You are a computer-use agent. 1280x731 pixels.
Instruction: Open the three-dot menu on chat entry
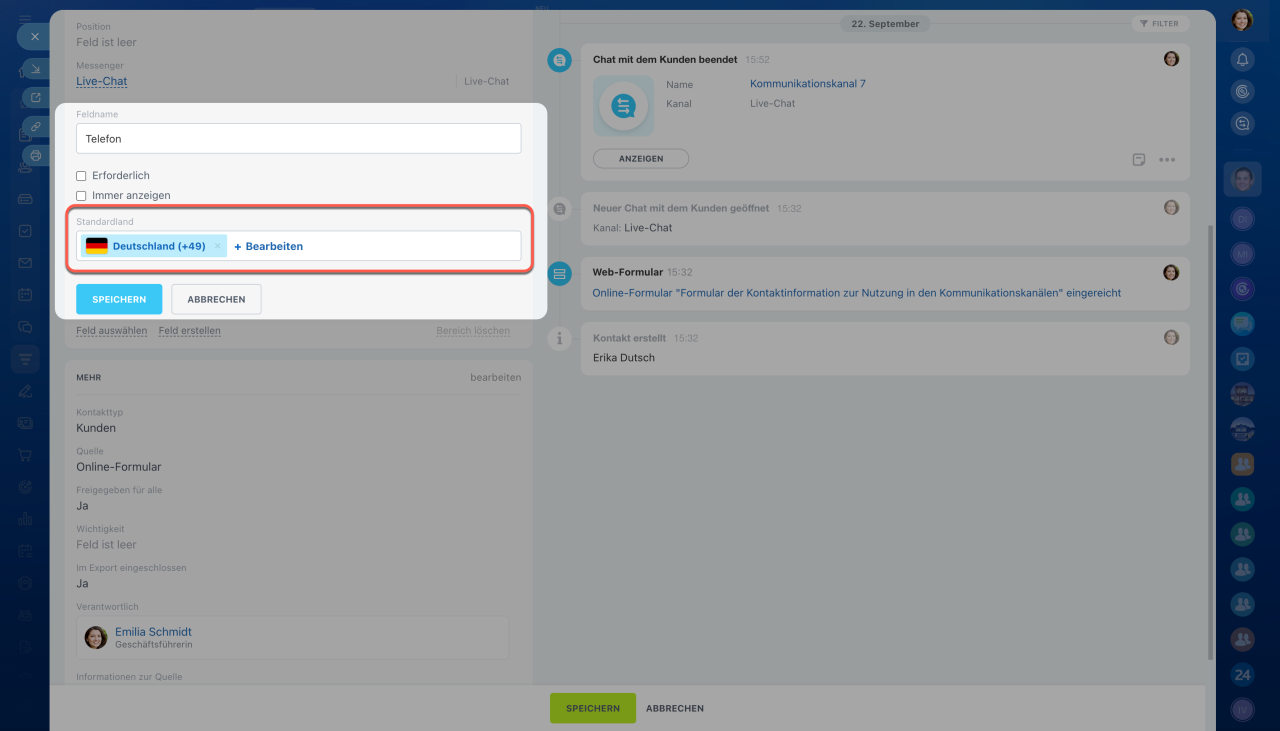tap(1167, 159)
